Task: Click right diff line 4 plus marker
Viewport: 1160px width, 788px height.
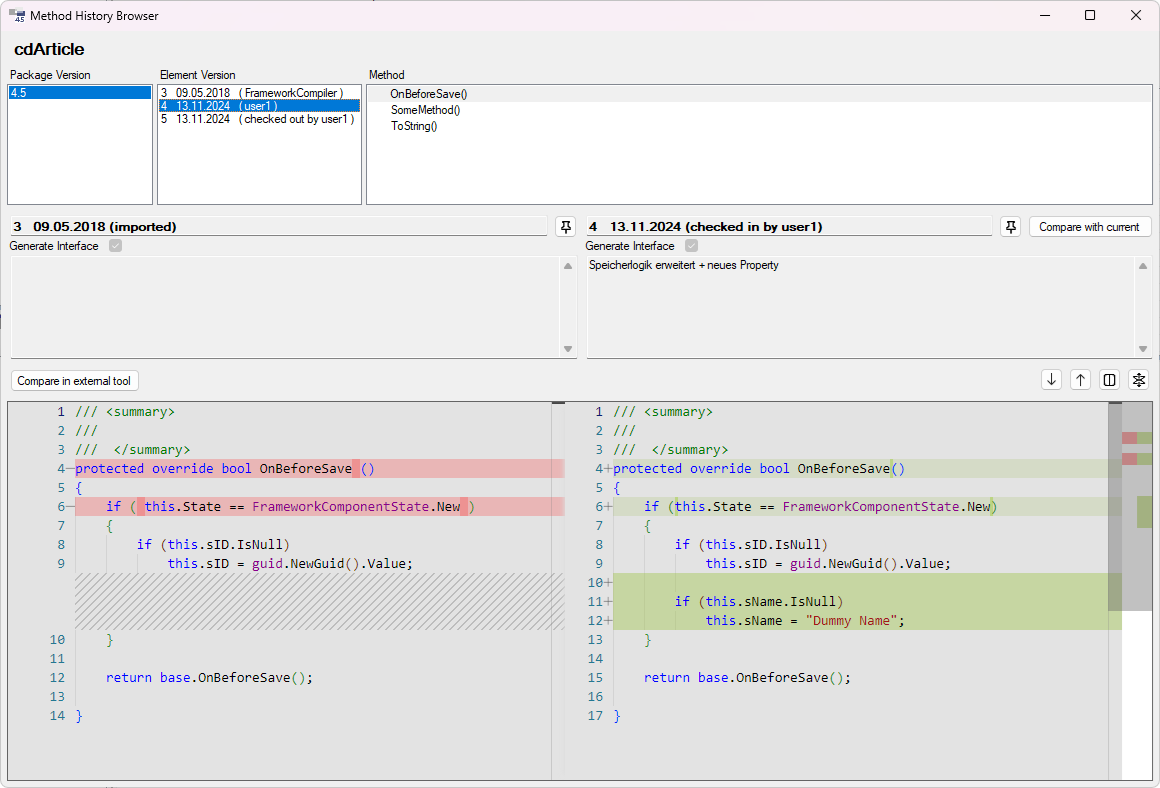Action: [608, 468]
